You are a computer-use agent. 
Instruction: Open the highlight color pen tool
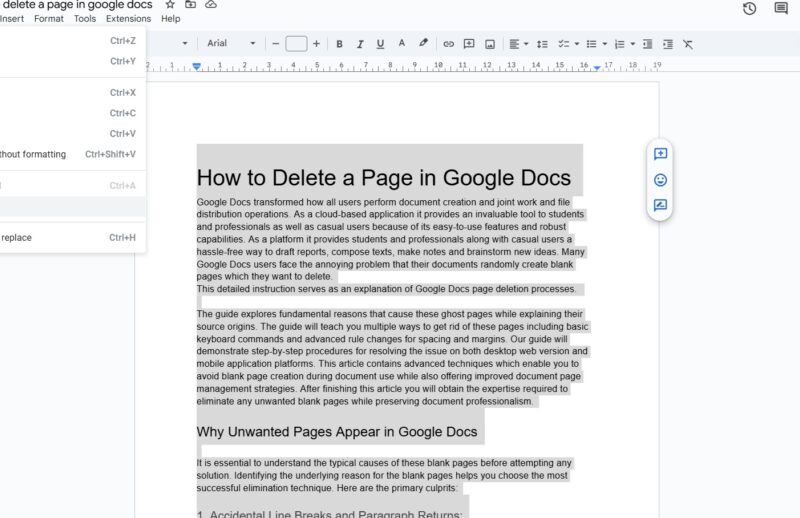click(423, 43)
